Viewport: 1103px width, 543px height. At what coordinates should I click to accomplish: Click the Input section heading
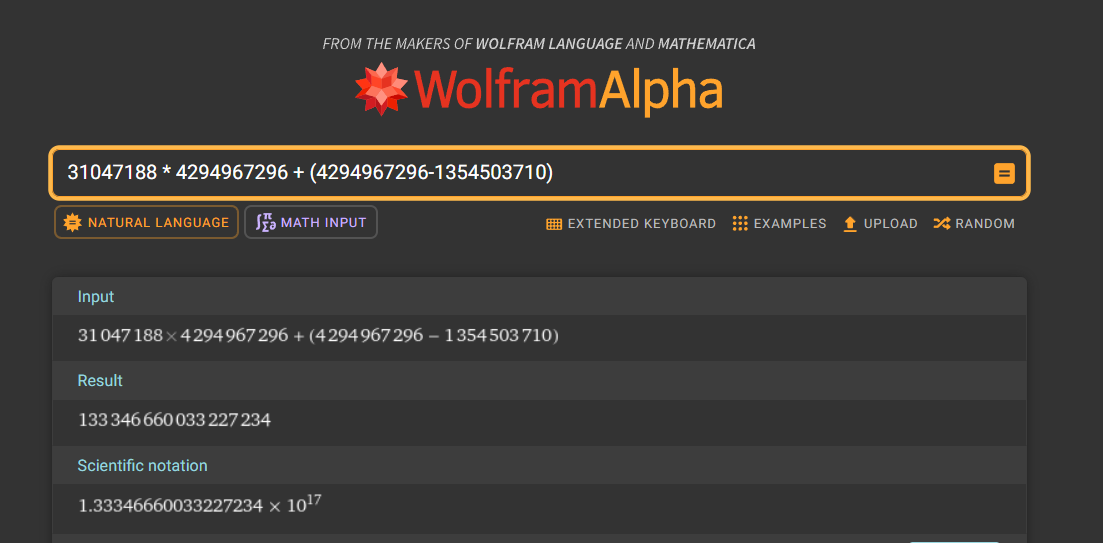coord(96,297)
